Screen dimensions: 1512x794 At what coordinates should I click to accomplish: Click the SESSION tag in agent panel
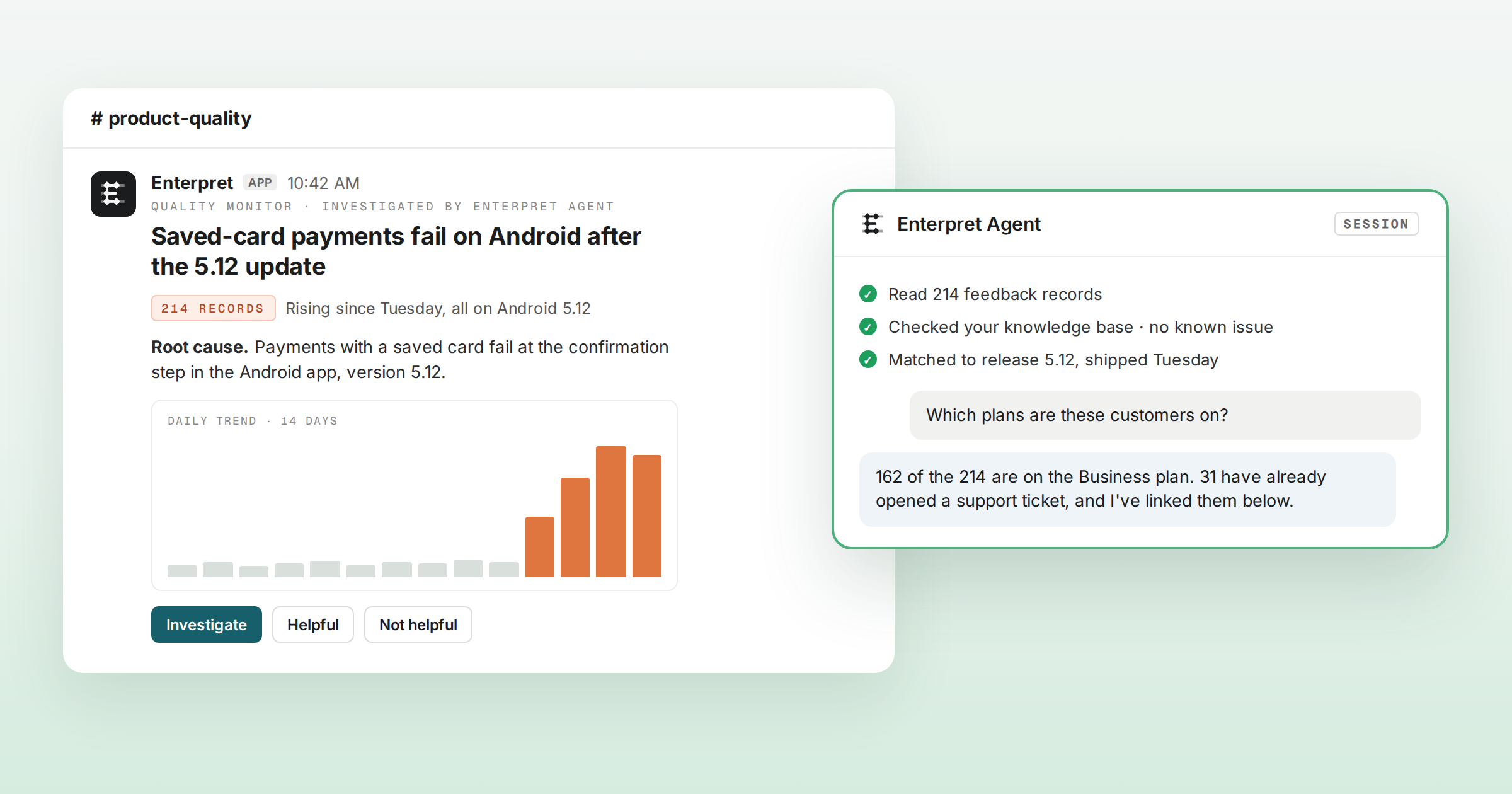click(1376, 224)
